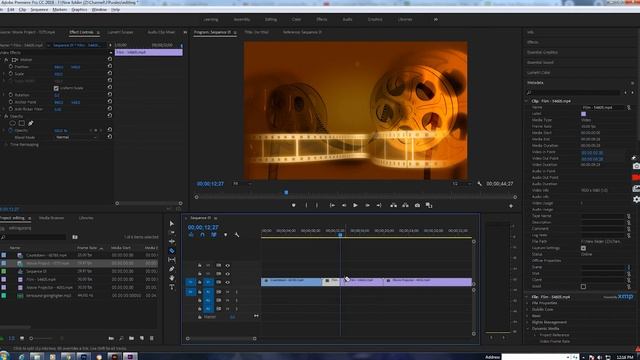Viewport: 640px width, 360px height.
Task: Select the Hand tool
Action: 171,278
